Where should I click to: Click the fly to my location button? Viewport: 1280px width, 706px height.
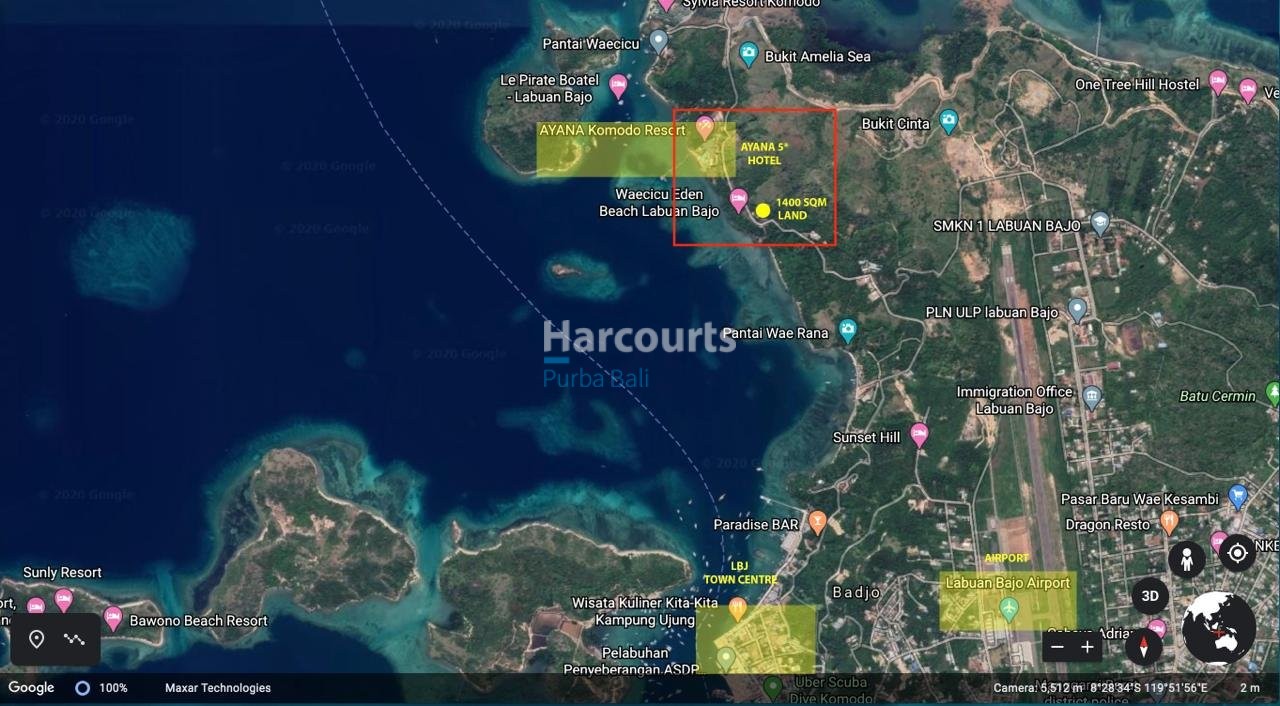[1237, 553]
